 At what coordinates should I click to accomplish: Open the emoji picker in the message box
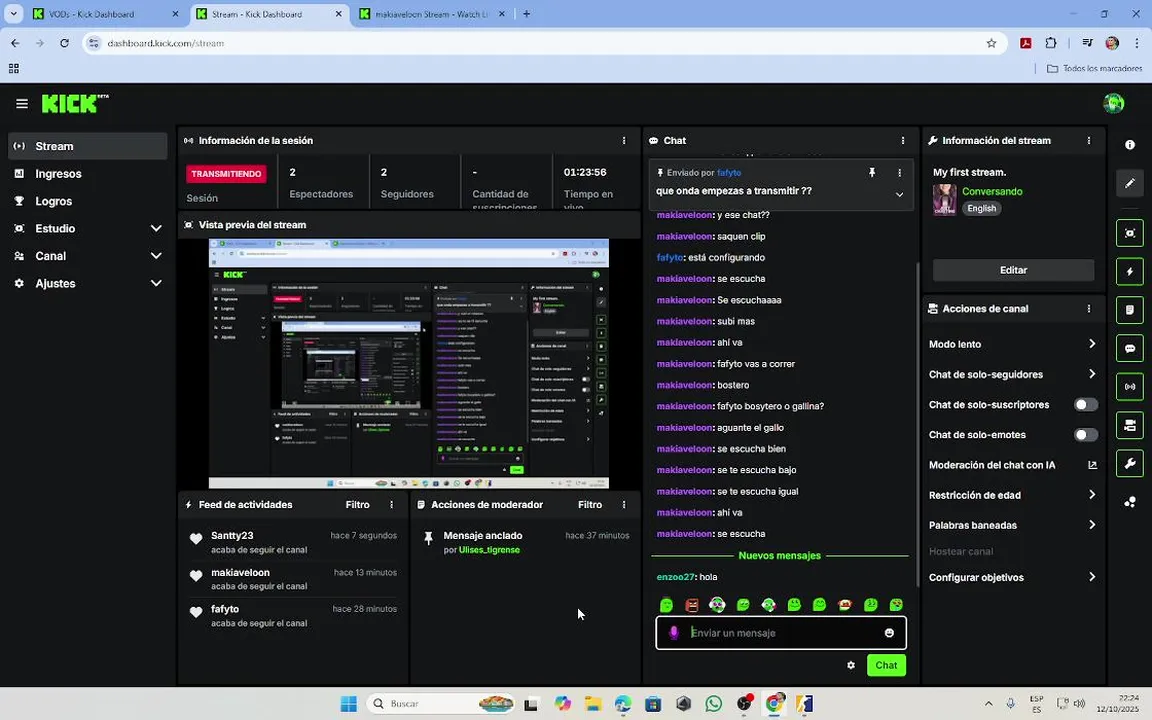[x=889, y=633]
